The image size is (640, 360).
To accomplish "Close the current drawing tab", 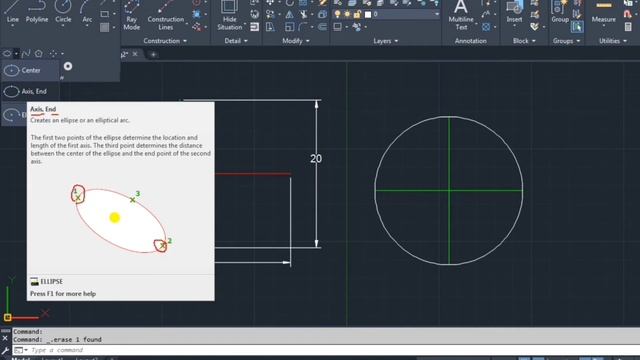I will (135, 54).
